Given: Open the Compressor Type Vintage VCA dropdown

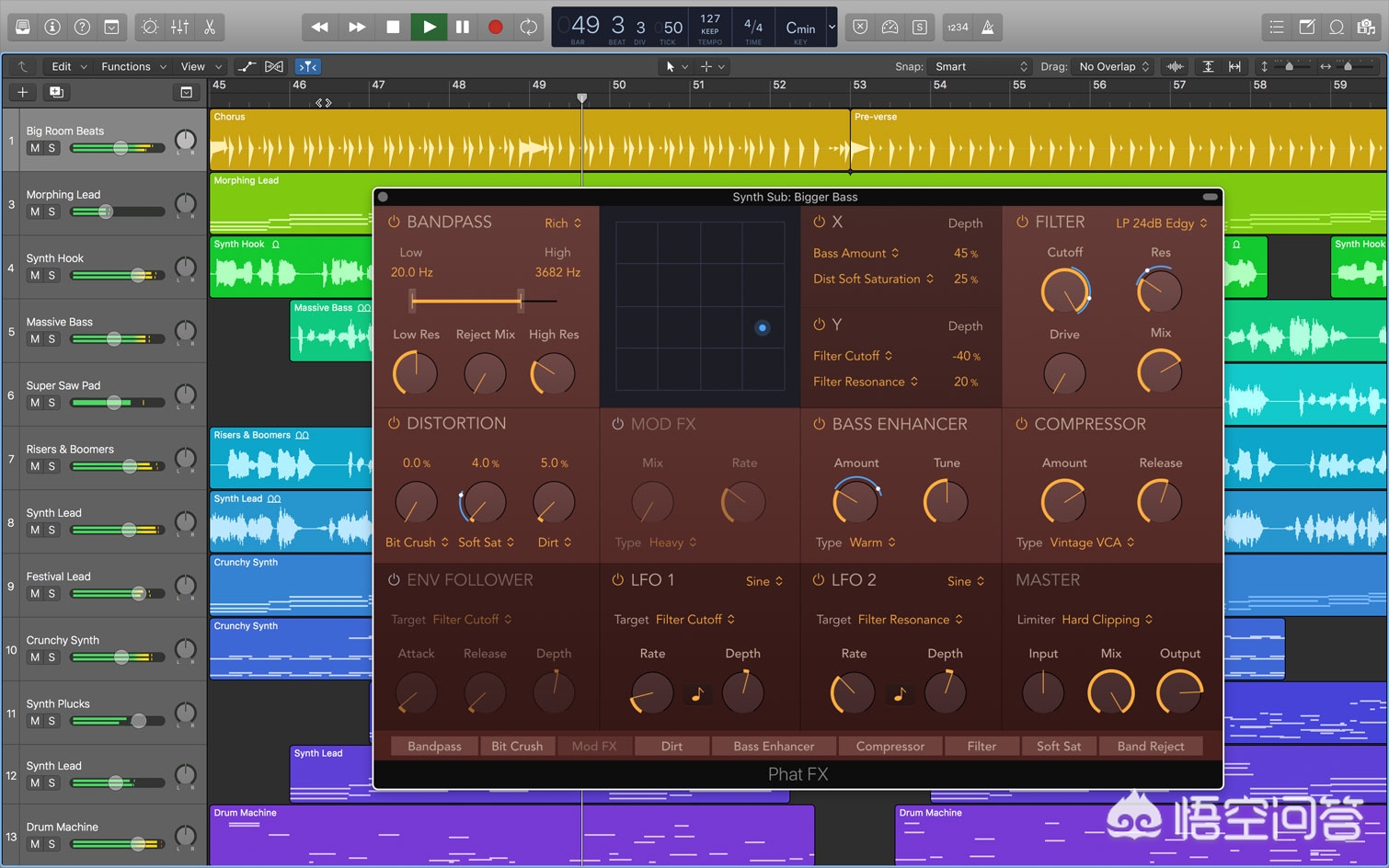Looking at the screenshot, I should [1093, 542].
